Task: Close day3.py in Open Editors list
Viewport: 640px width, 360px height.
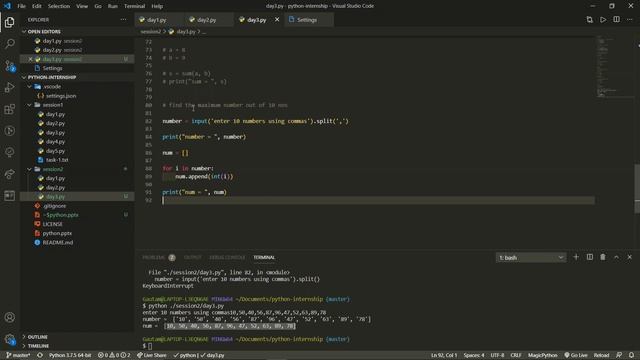Action: 30,59
